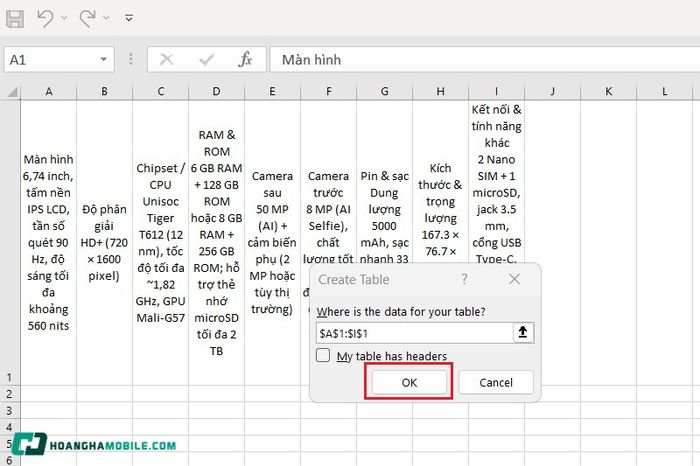Select column F header
The width and height of the screenshot is (700, 466).
click(329, 92)
